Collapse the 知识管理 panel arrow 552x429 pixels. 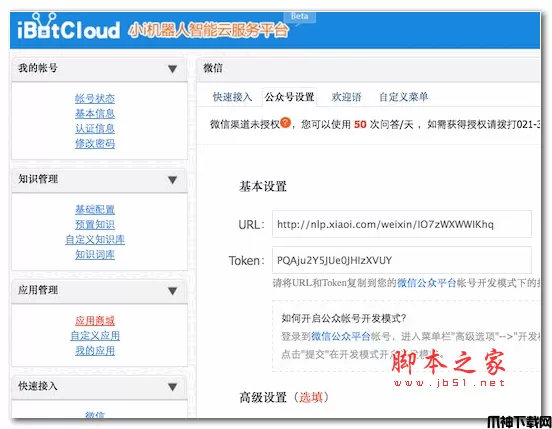(x=172, y=180)
